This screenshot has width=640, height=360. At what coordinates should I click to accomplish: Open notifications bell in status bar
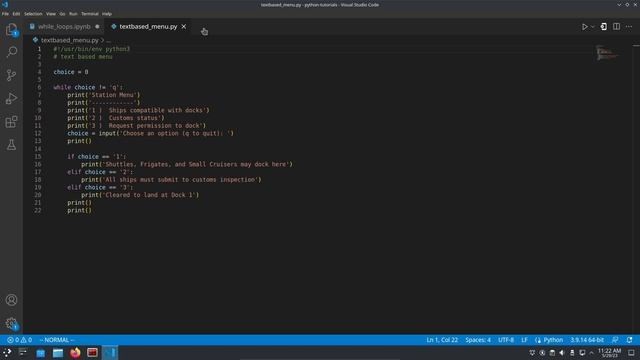629,340
